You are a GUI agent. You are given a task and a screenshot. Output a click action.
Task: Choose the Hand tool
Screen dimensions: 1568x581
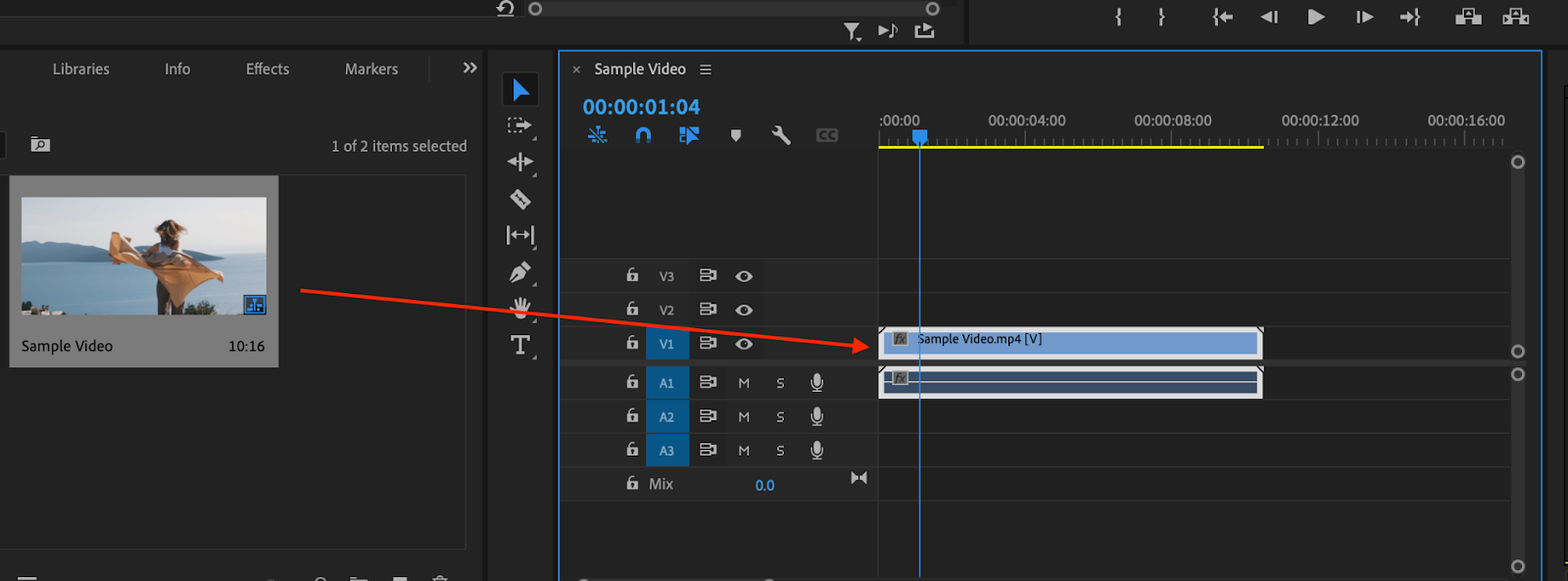[x=520, y=308]
